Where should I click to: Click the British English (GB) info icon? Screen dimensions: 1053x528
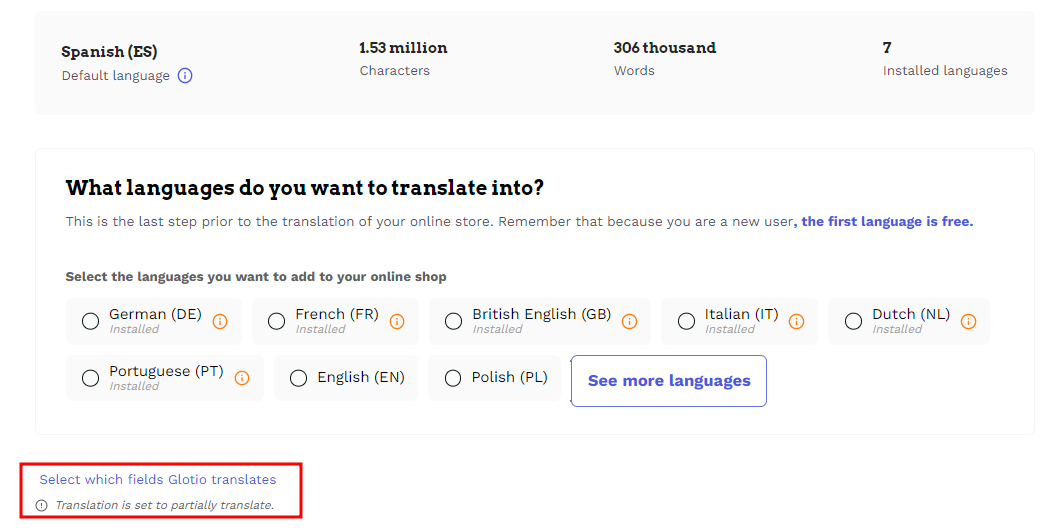629,322
